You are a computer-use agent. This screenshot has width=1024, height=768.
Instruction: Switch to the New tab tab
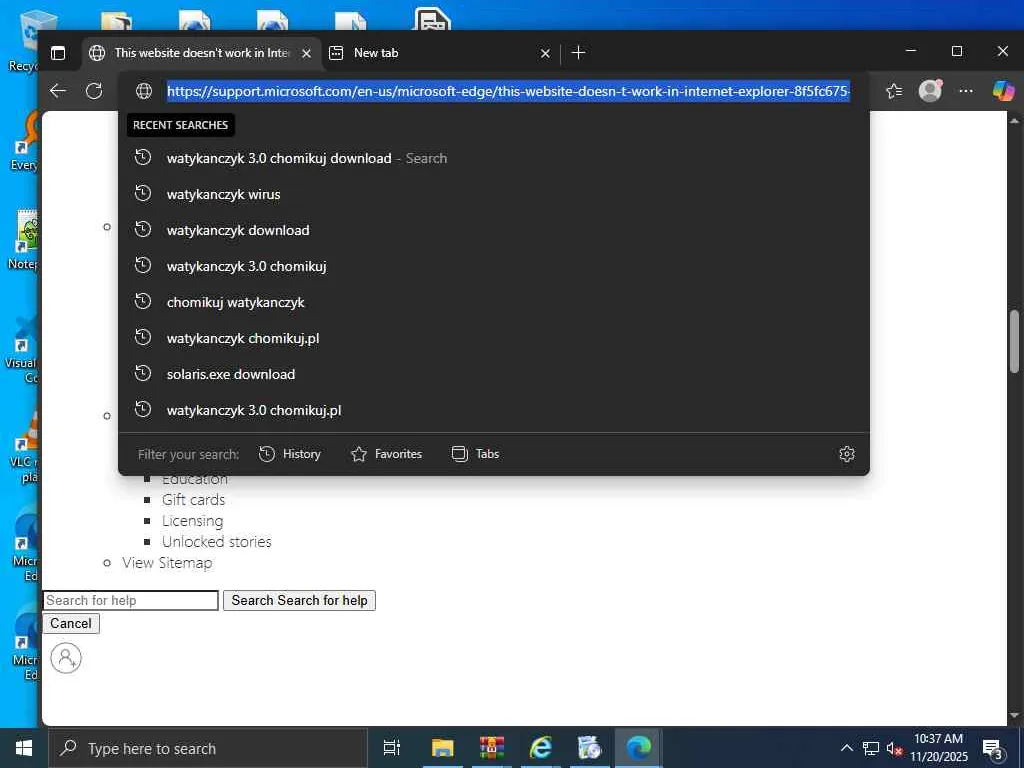tap(441, 53)
